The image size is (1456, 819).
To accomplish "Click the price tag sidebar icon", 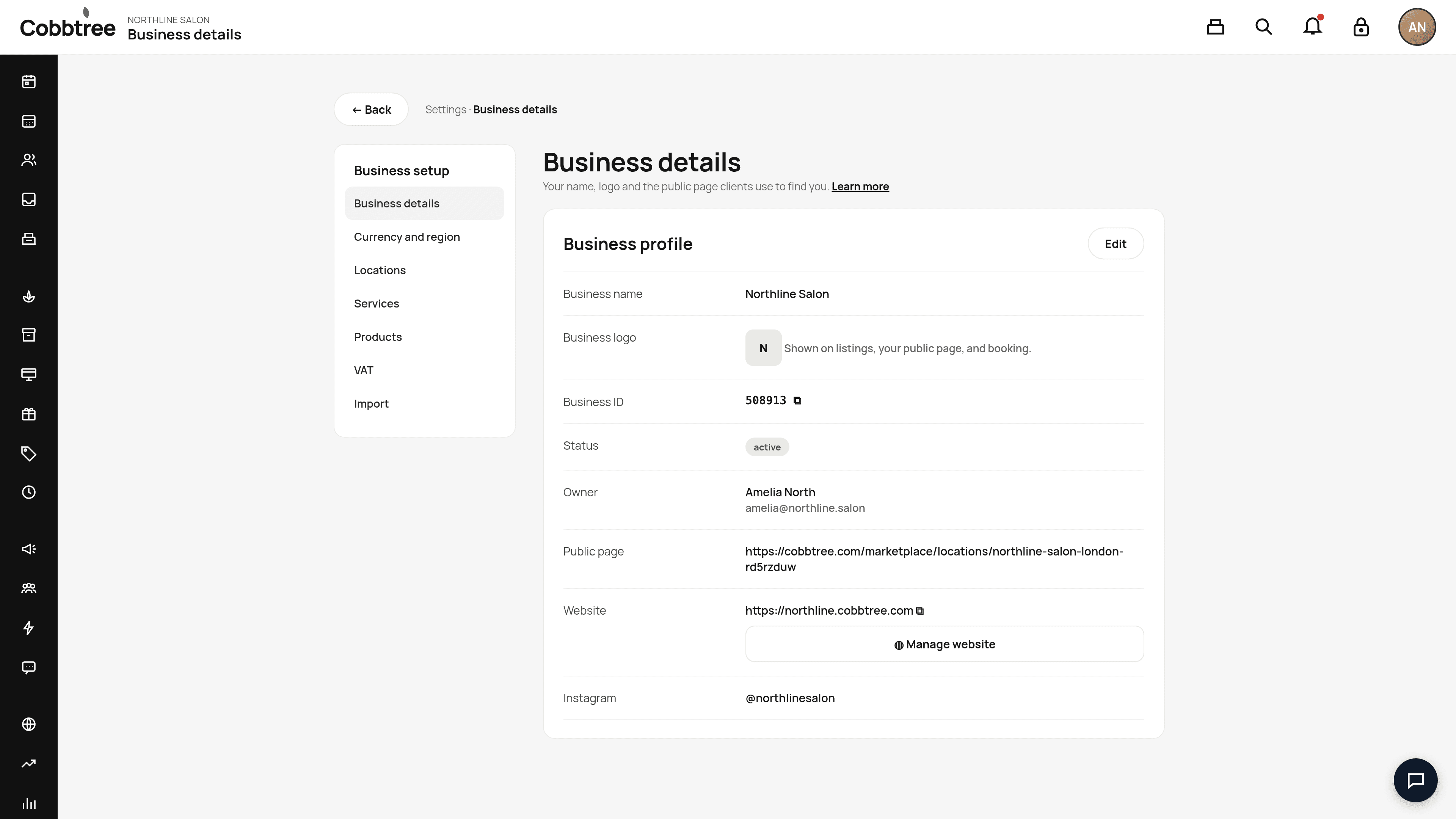I will [29, 453].
